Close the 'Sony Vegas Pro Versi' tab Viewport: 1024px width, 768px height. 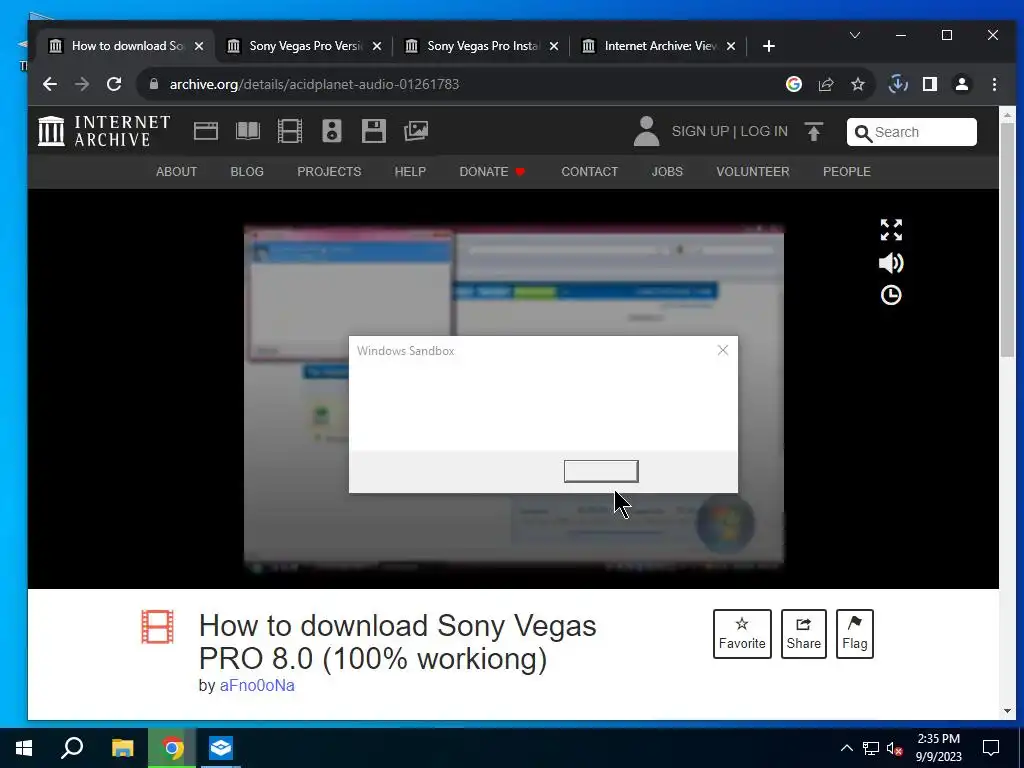click(x=377, y=46)
